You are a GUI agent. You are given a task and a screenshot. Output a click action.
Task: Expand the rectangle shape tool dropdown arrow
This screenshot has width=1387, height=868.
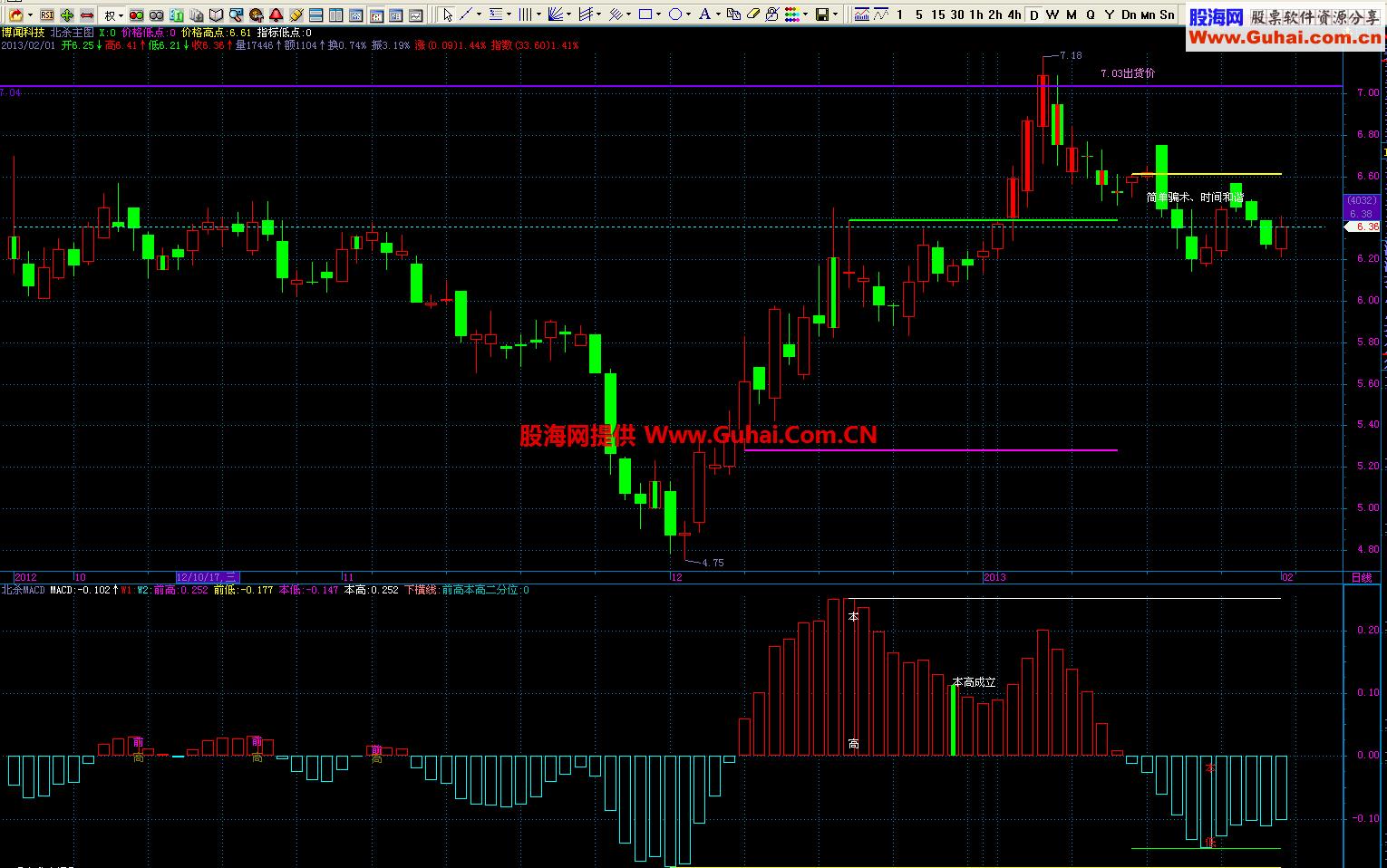point(659,14)
